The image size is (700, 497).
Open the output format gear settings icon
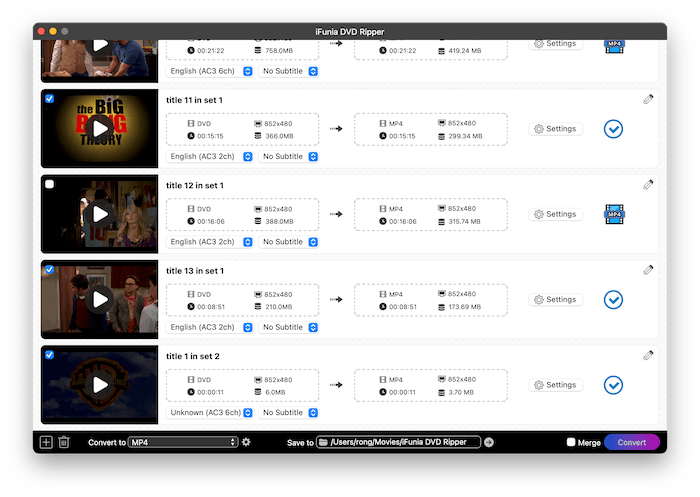coord(246,442)
